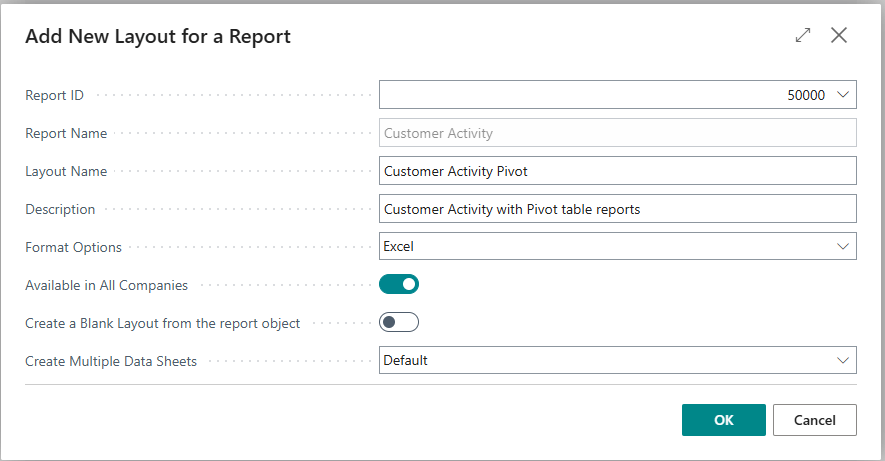Click the Report ID label
885x461 pixels.
[x=55, y=95]
